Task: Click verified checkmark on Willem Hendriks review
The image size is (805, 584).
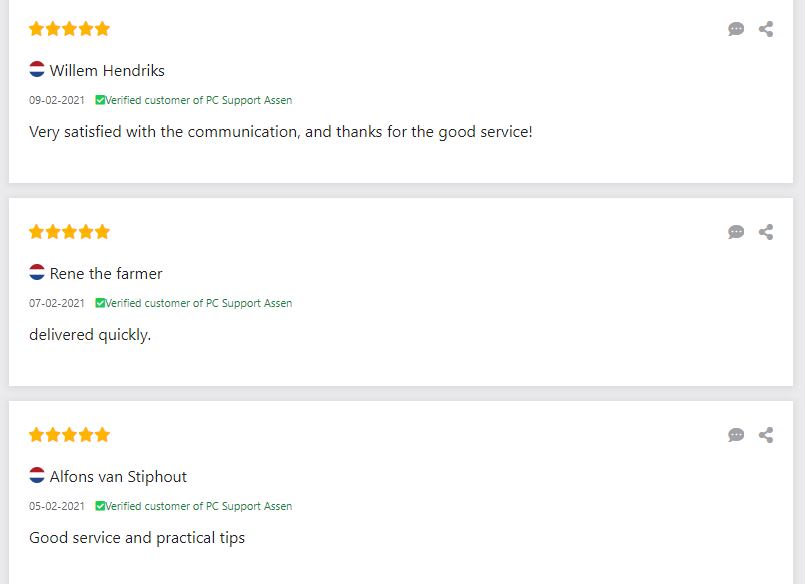Action: point(100,100)
